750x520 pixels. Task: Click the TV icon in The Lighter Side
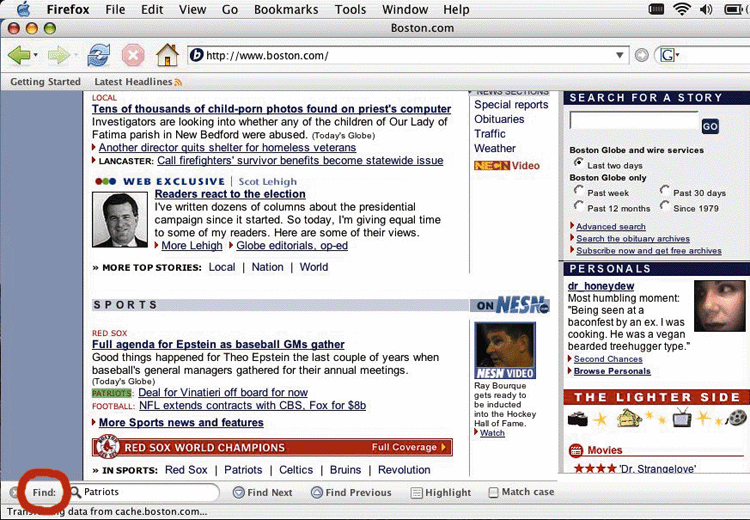coord(681,418)
